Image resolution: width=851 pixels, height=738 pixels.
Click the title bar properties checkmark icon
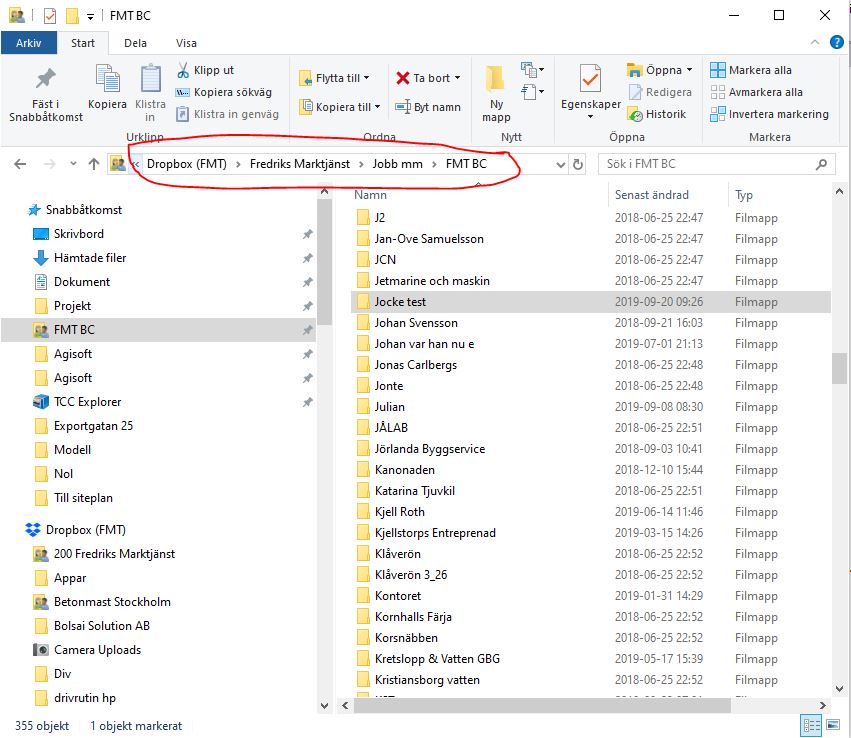[49, 16]
